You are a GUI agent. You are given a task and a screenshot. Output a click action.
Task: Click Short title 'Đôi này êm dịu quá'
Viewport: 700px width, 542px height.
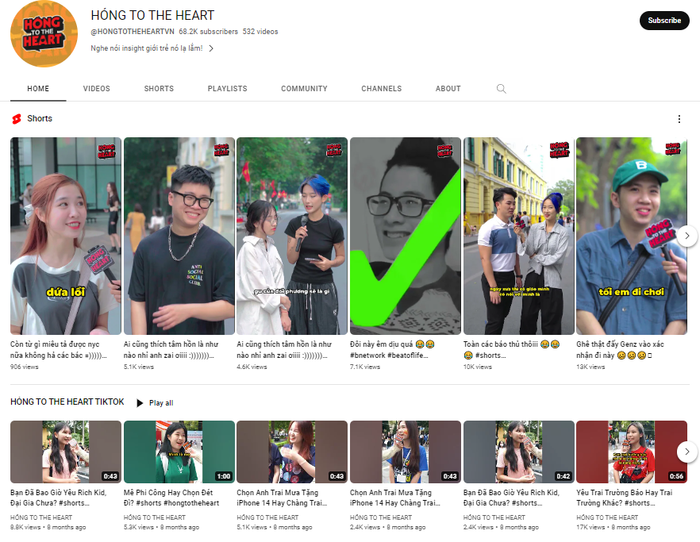pyautogui.click(x=392, y=350)
